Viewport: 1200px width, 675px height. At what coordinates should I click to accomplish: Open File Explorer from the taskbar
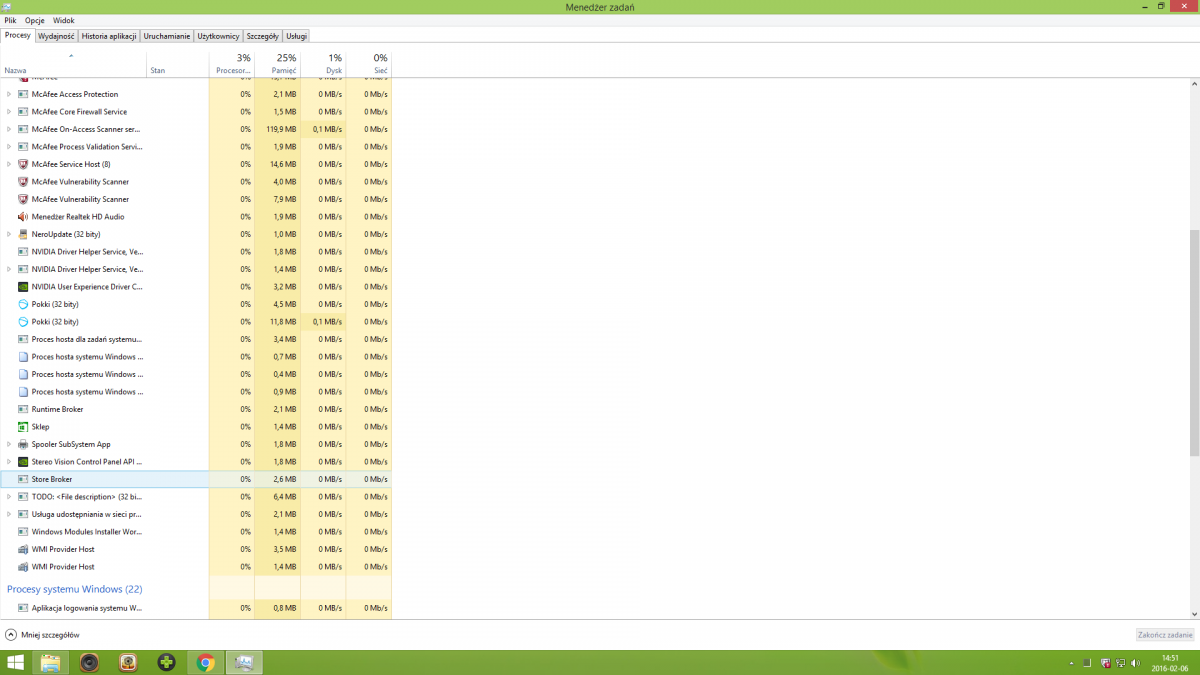point(50,662)
